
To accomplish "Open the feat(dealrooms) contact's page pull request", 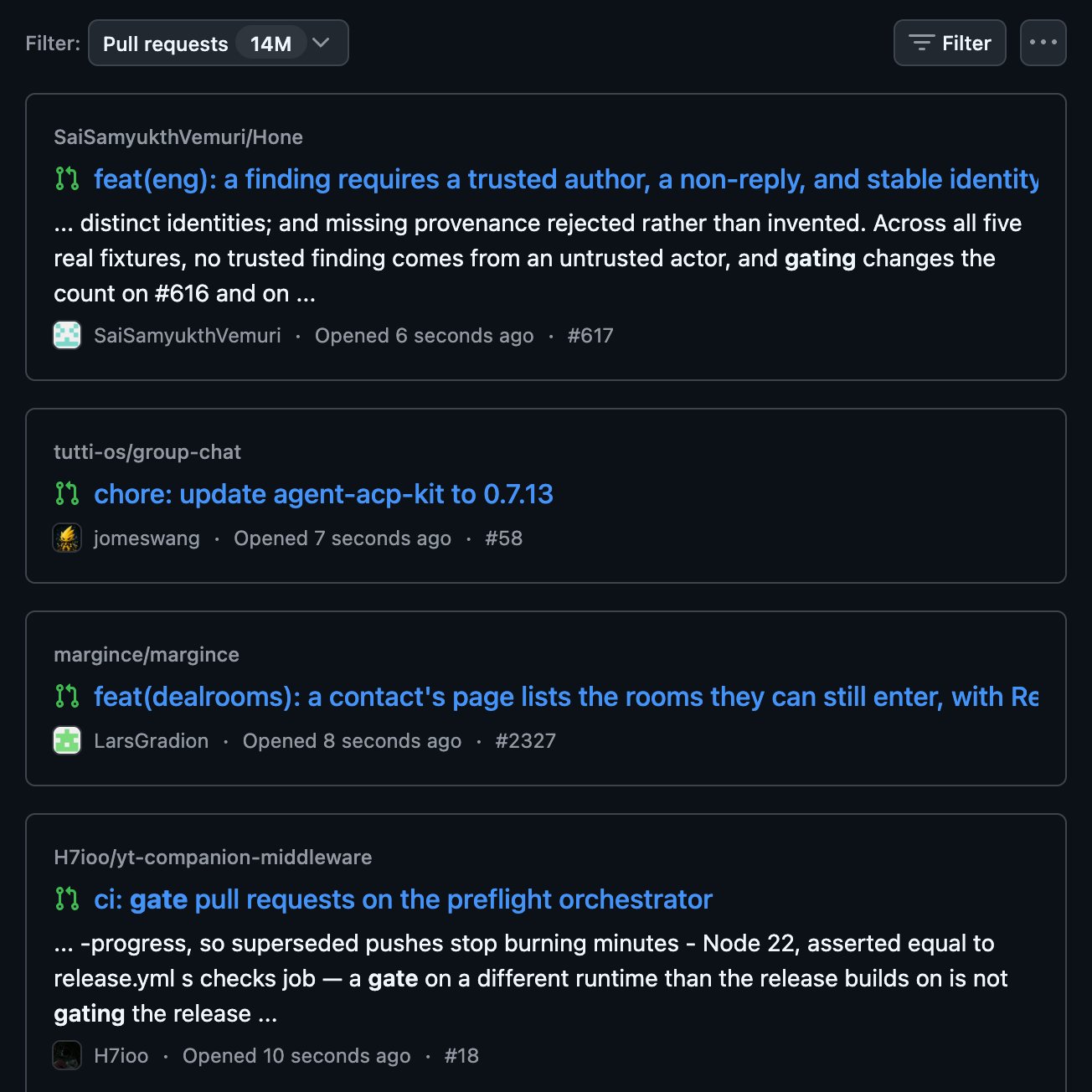I will point(566,697).
